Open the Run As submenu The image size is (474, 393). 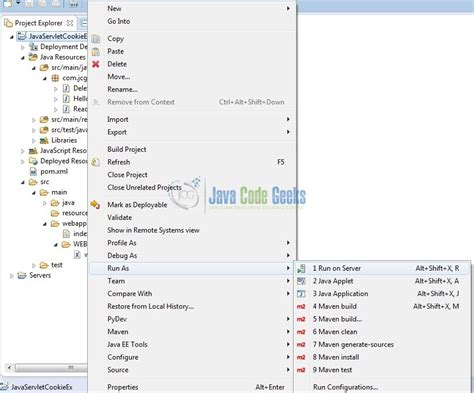pos(192,268)
